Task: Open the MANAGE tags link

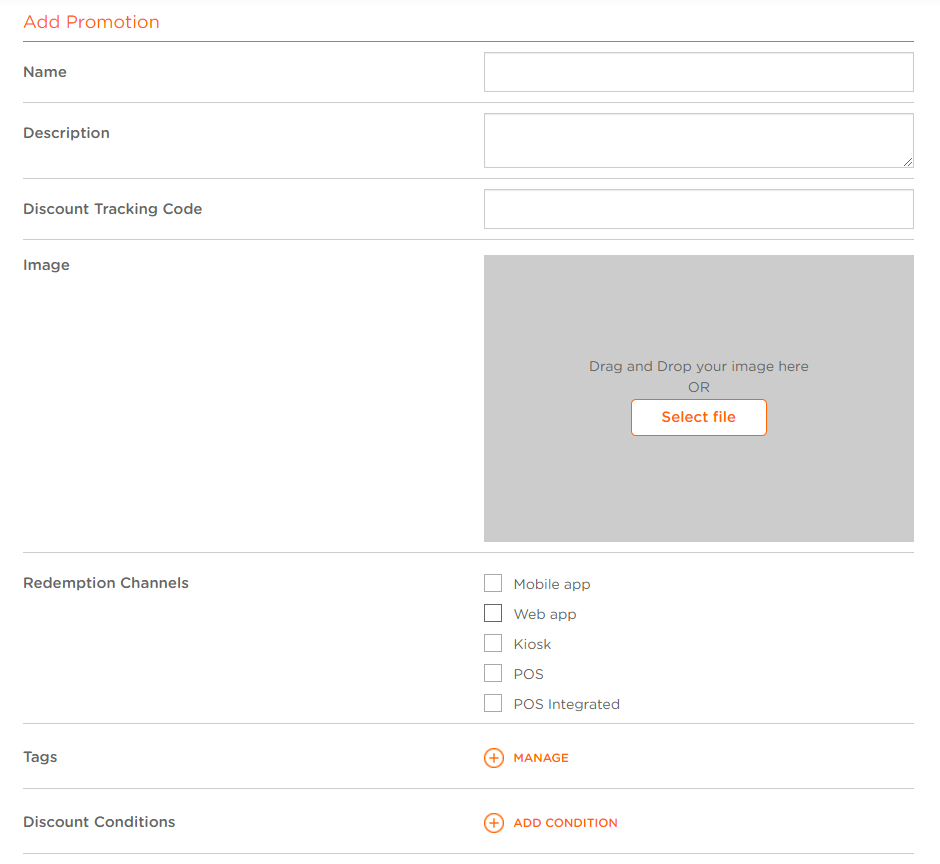Action: 541,758
